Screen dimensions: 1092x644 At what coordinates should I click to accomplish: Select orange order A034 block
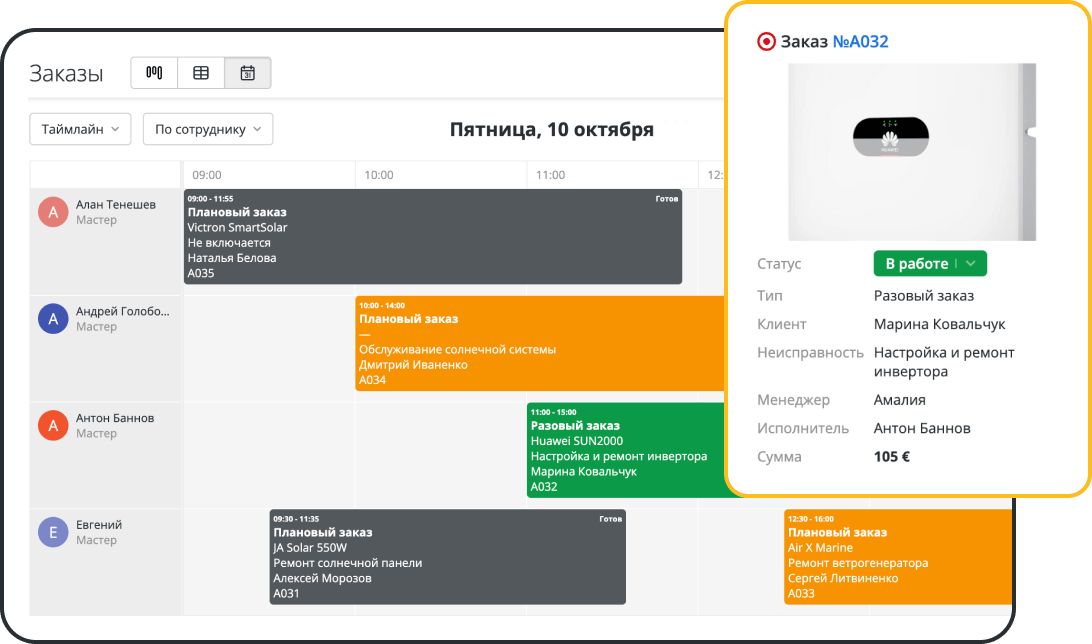(x=540, y=343)
